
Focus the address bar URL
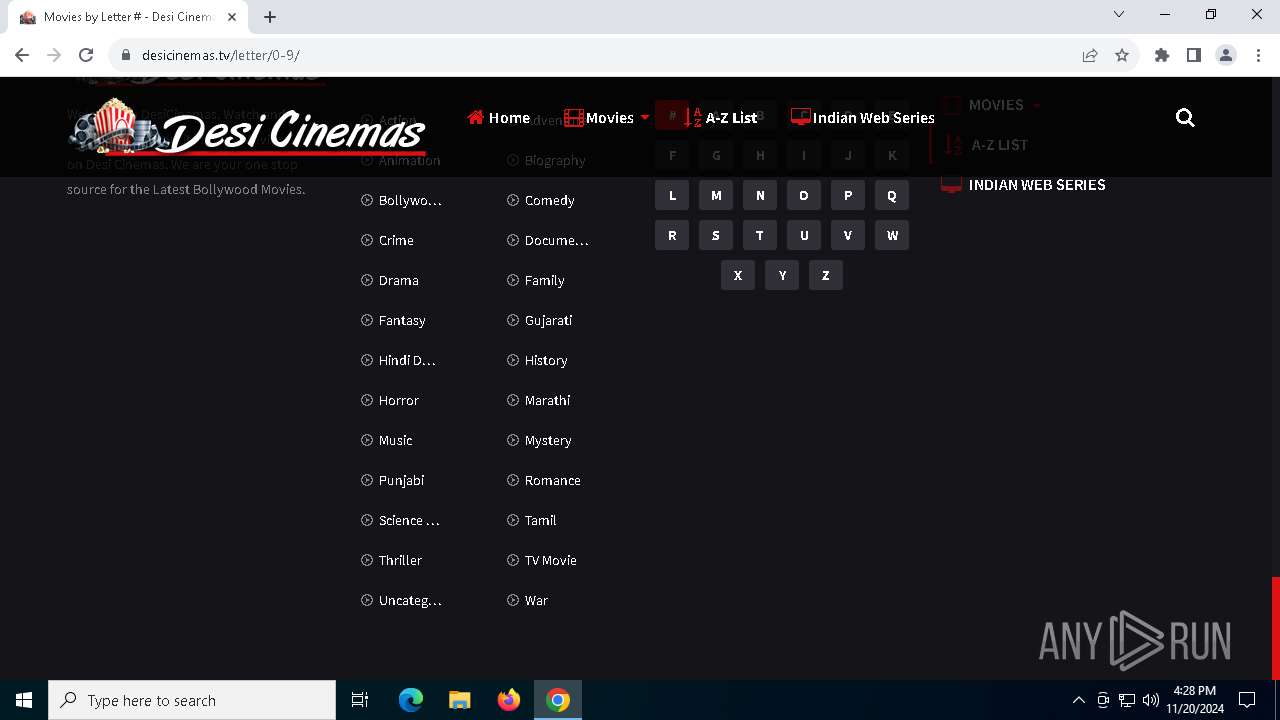(220, 55)
